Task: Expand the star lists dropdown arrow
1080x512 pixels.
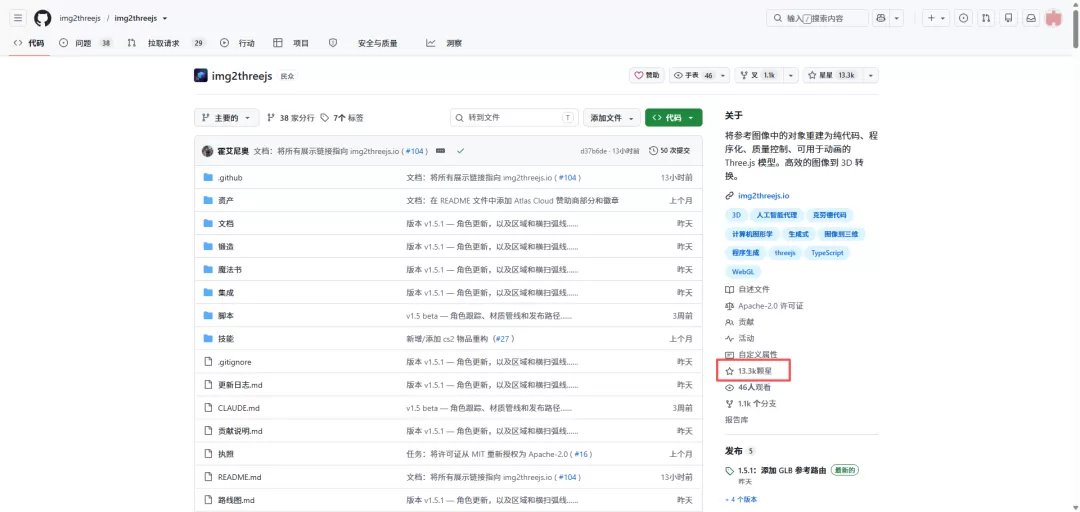Action: click(871, 75)
